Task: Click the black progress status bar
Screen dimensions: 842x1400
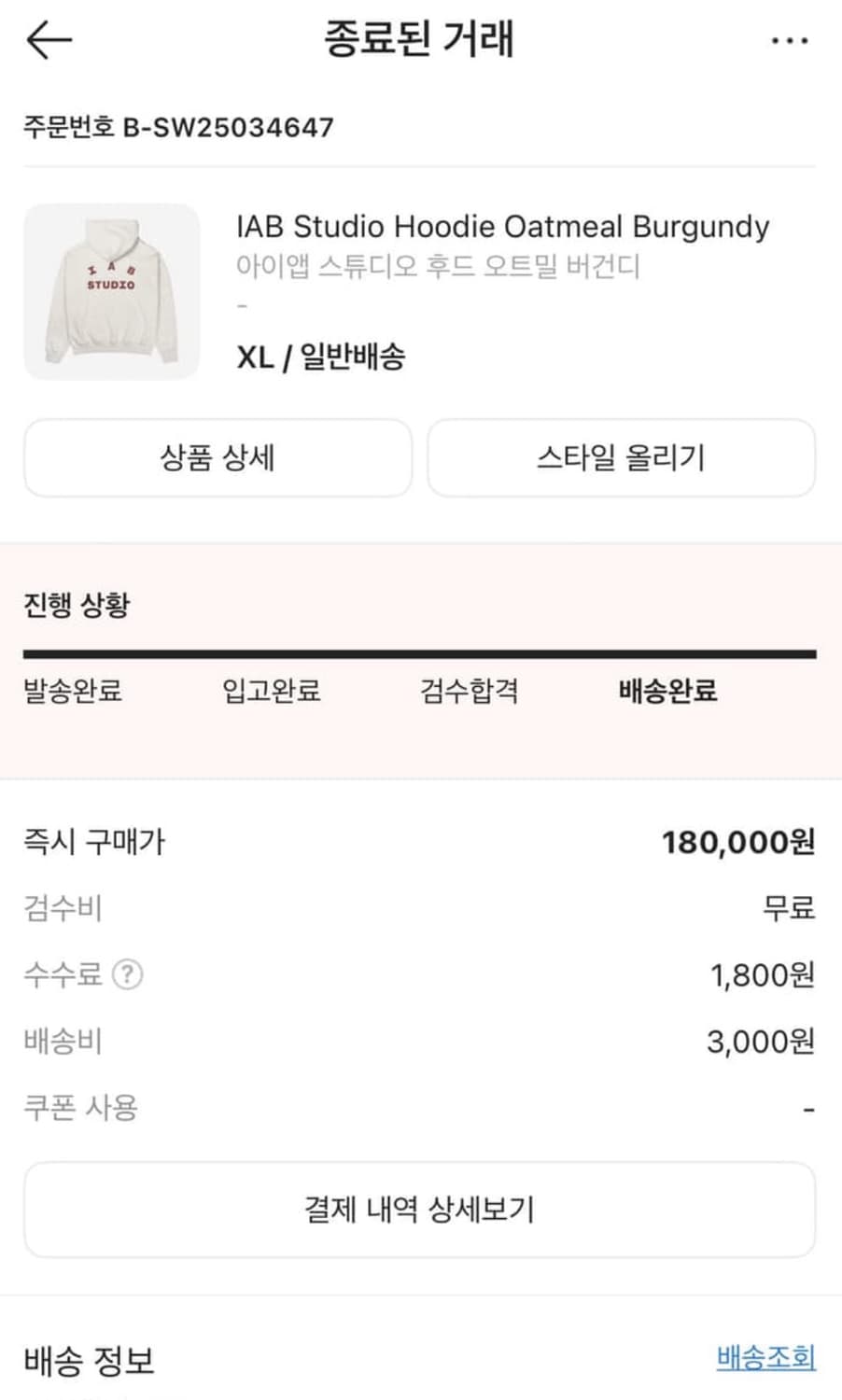Action: (419, 654)
